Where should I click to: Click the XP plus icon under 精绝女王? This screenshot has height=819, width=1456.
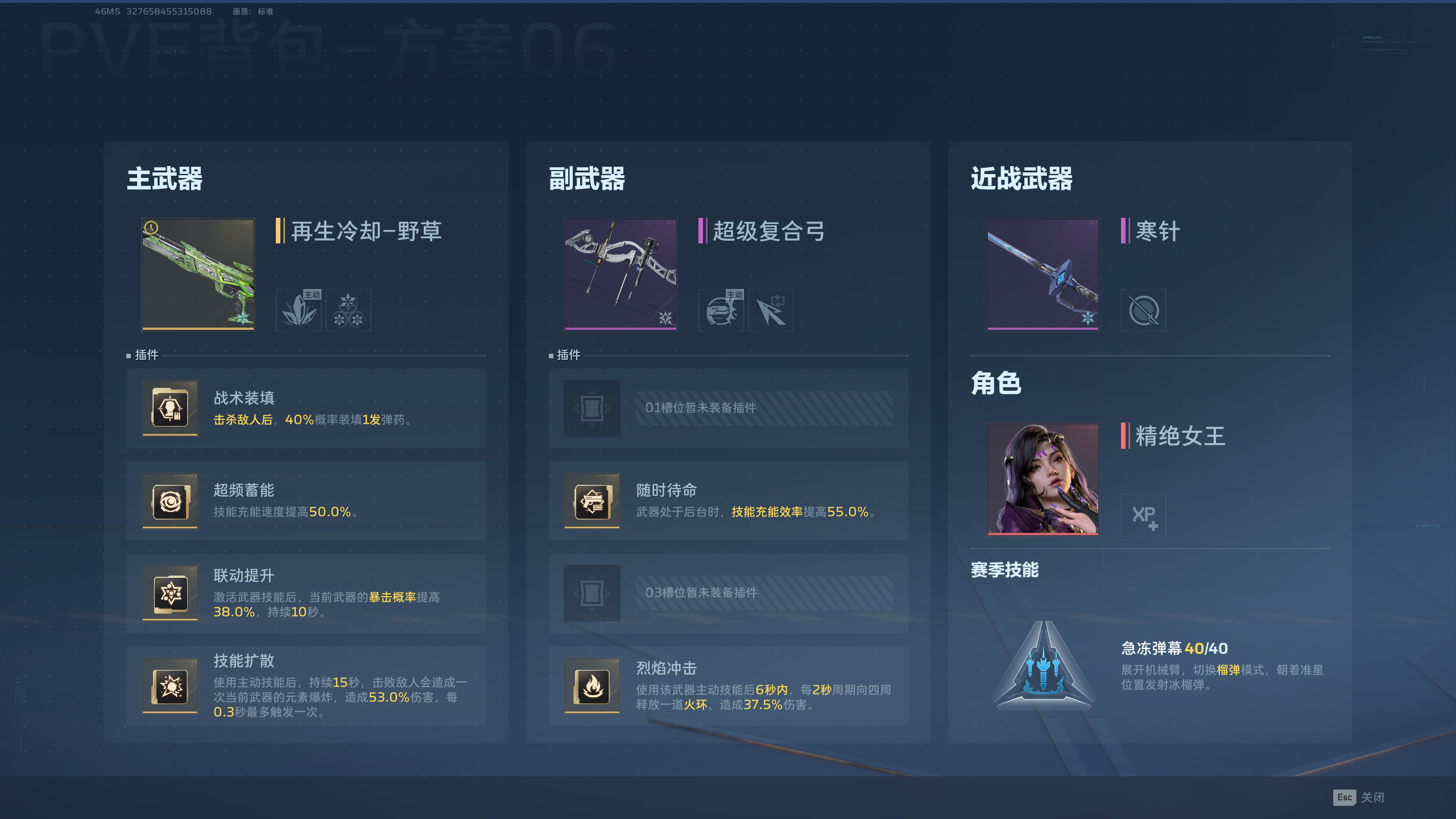1143,515
